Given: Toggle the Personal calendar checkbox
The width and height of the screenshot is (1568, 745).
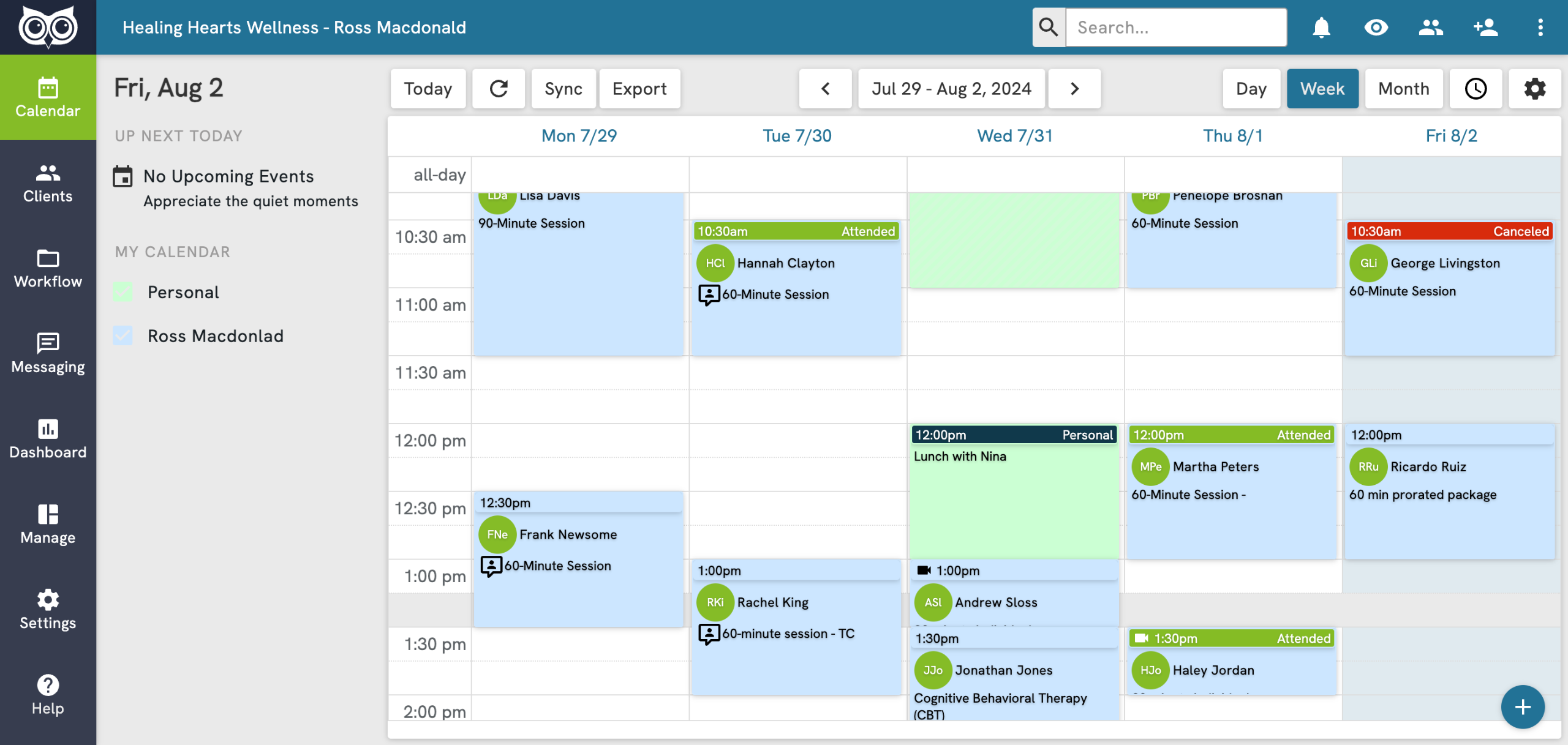Looking at the screenshot, I should pos(123,292).
